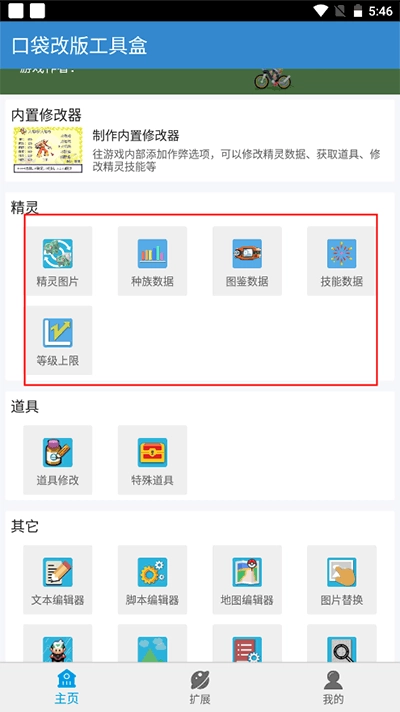The width and height of the screenshot is (400, 712).
Task: Open the 图鉴数据 Pokédex icon
Action: [247, 261]
